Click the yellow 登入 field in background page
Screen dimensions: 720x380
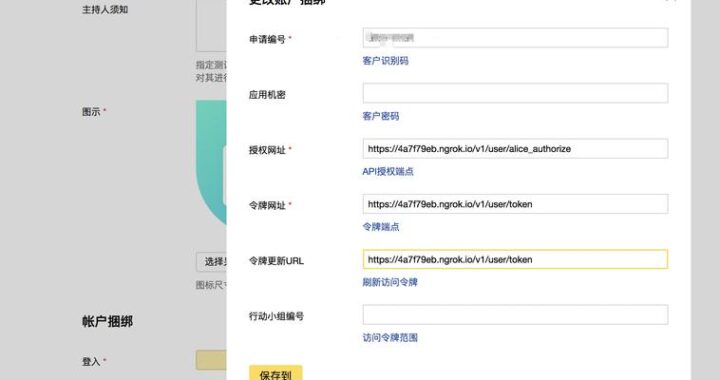(211, 360)
